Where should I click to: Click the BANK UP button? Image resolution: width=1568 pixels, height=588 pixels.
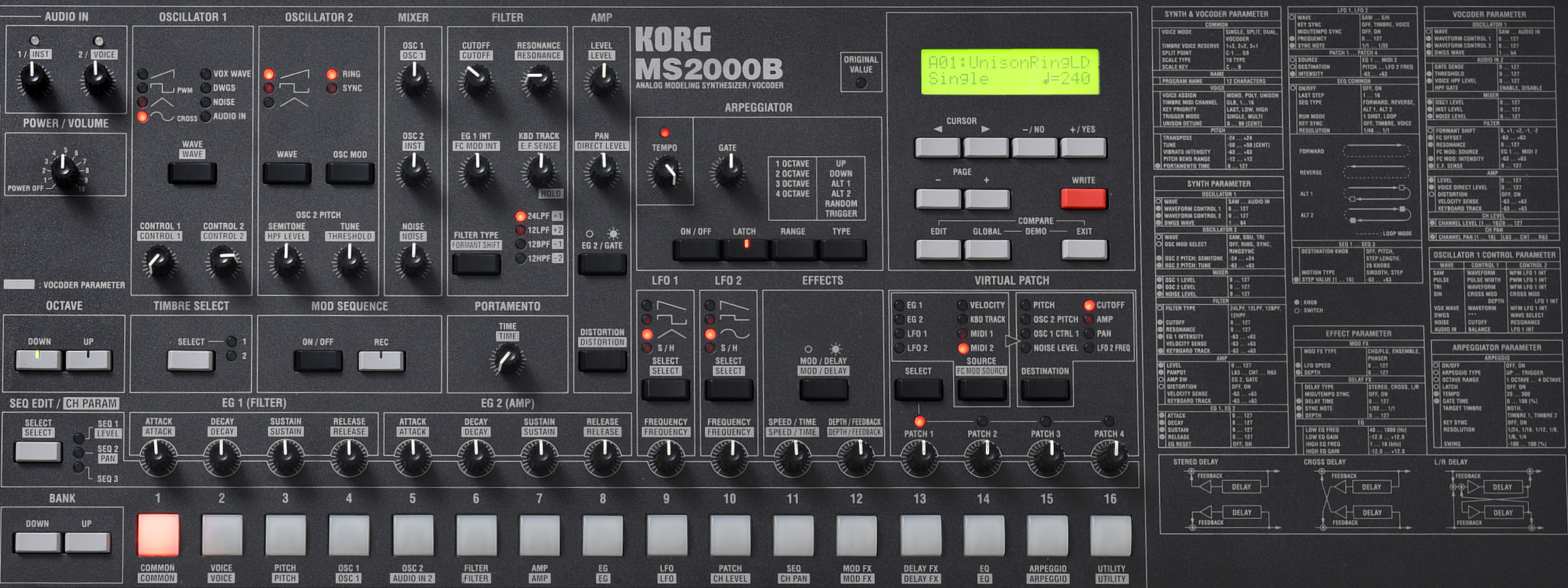coord(87,542)
